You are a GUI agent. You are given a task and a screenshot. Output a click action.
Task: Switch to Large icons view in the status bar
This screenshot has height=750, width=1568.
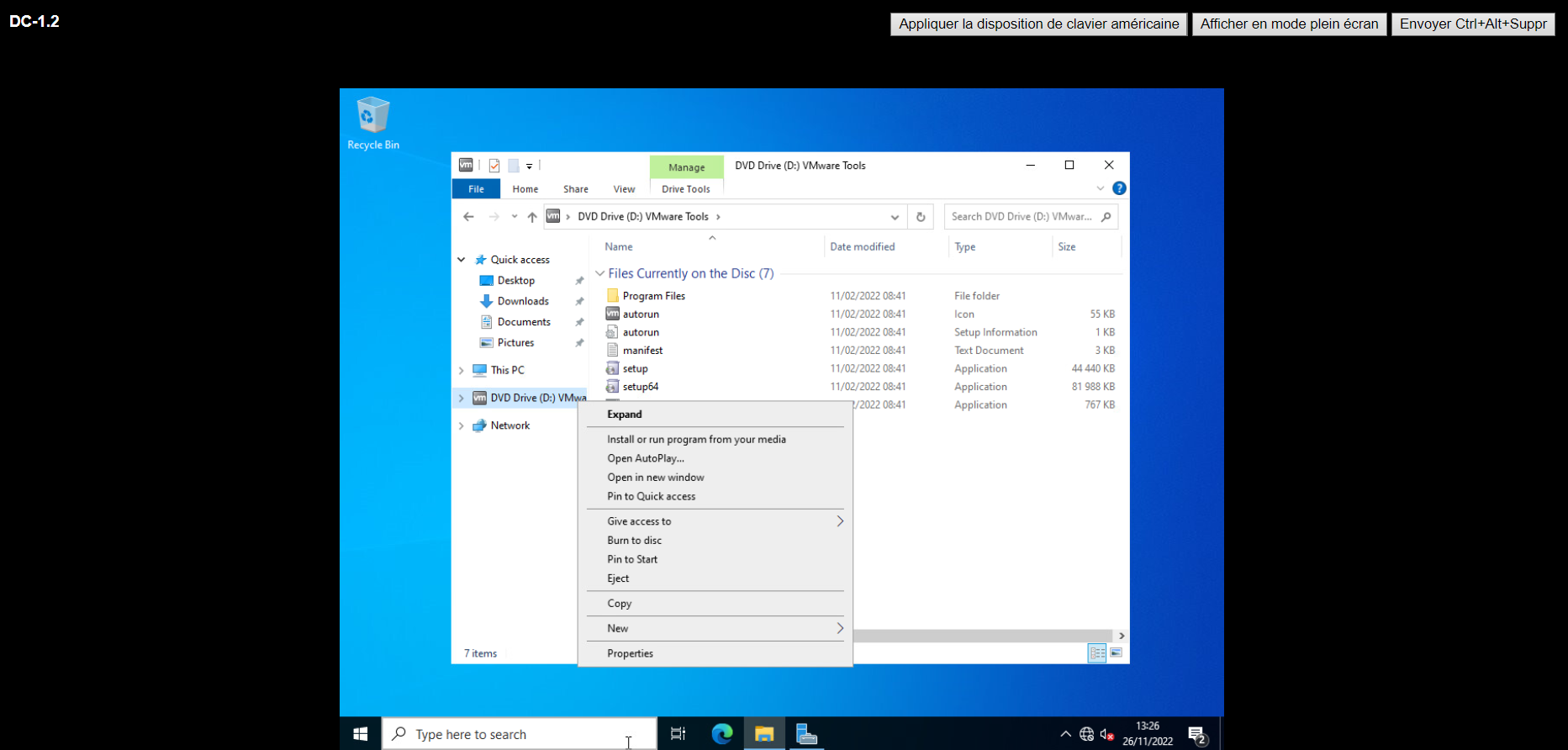[x=1117, y=653]
